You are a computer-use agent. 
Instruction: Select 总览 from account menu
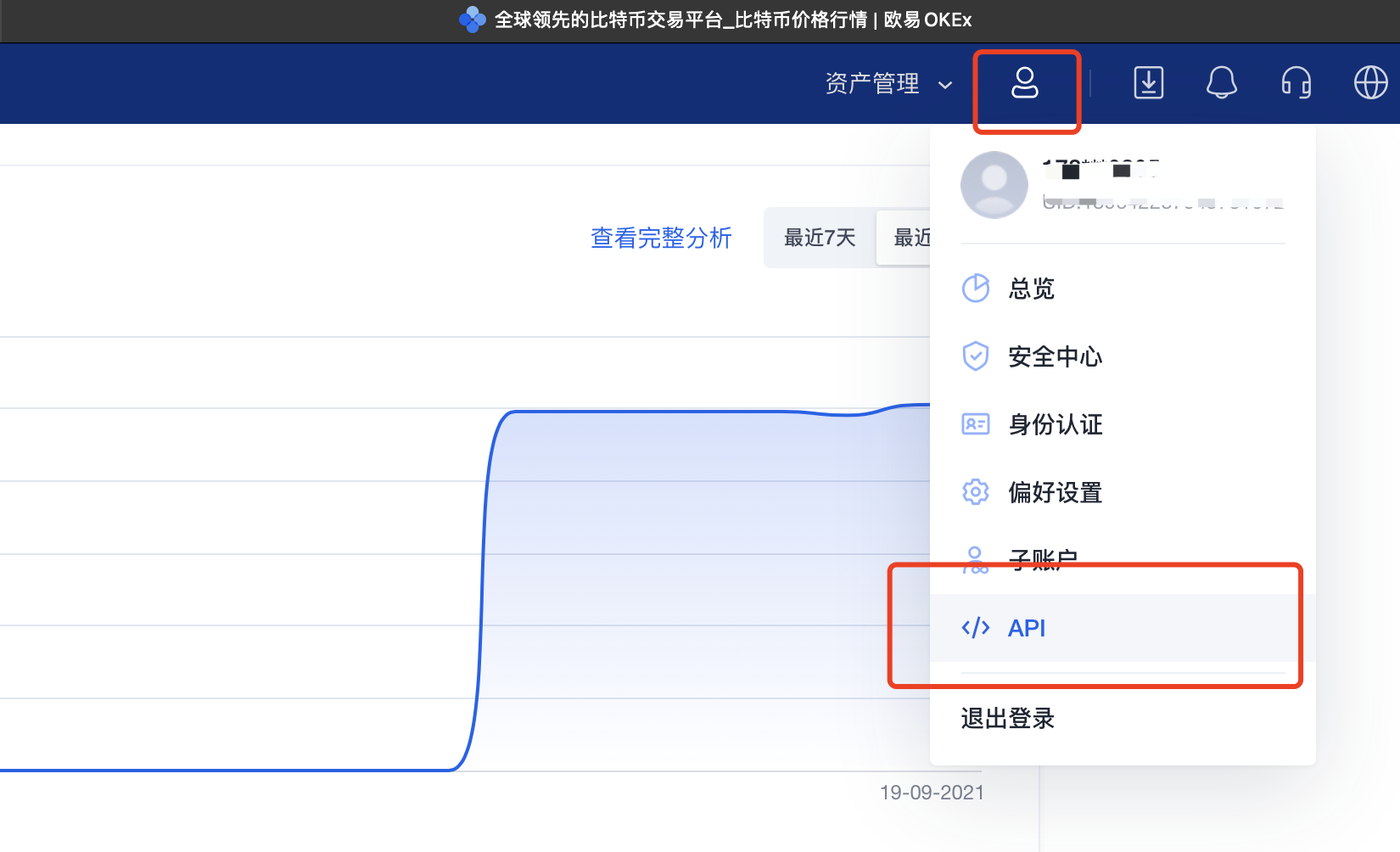tap(1123, 289)
